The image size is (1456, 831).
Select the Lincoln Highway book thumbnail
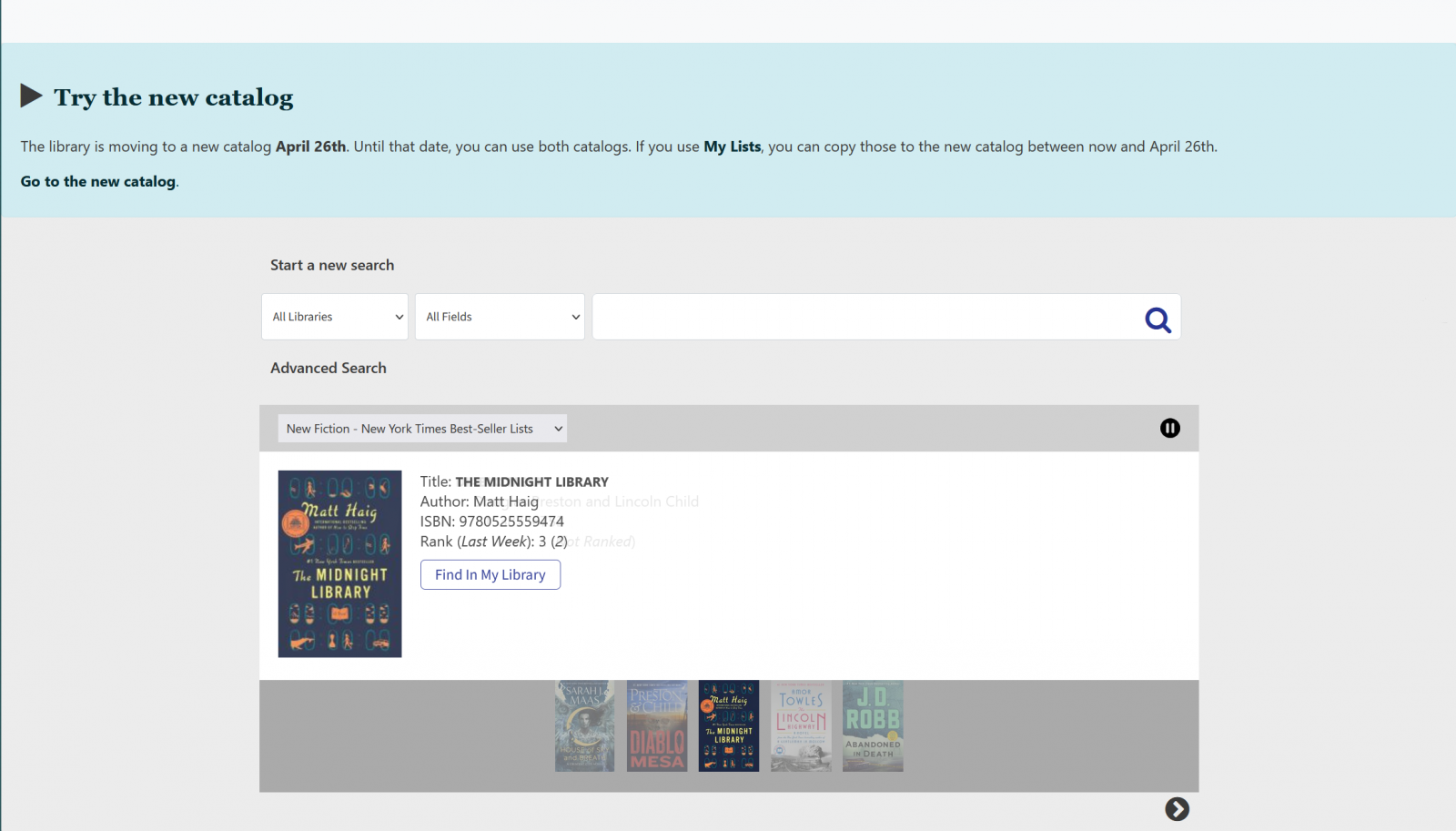(x=801, y=726)
